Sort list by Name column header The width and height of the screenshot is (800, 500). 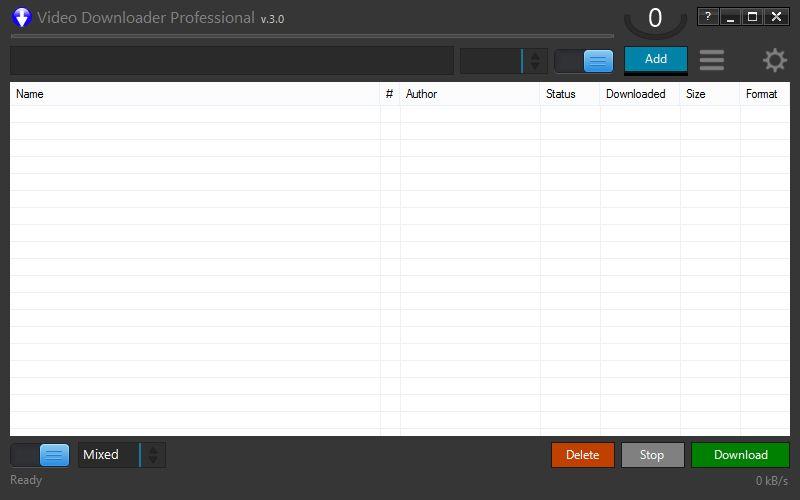click(195, 94)
